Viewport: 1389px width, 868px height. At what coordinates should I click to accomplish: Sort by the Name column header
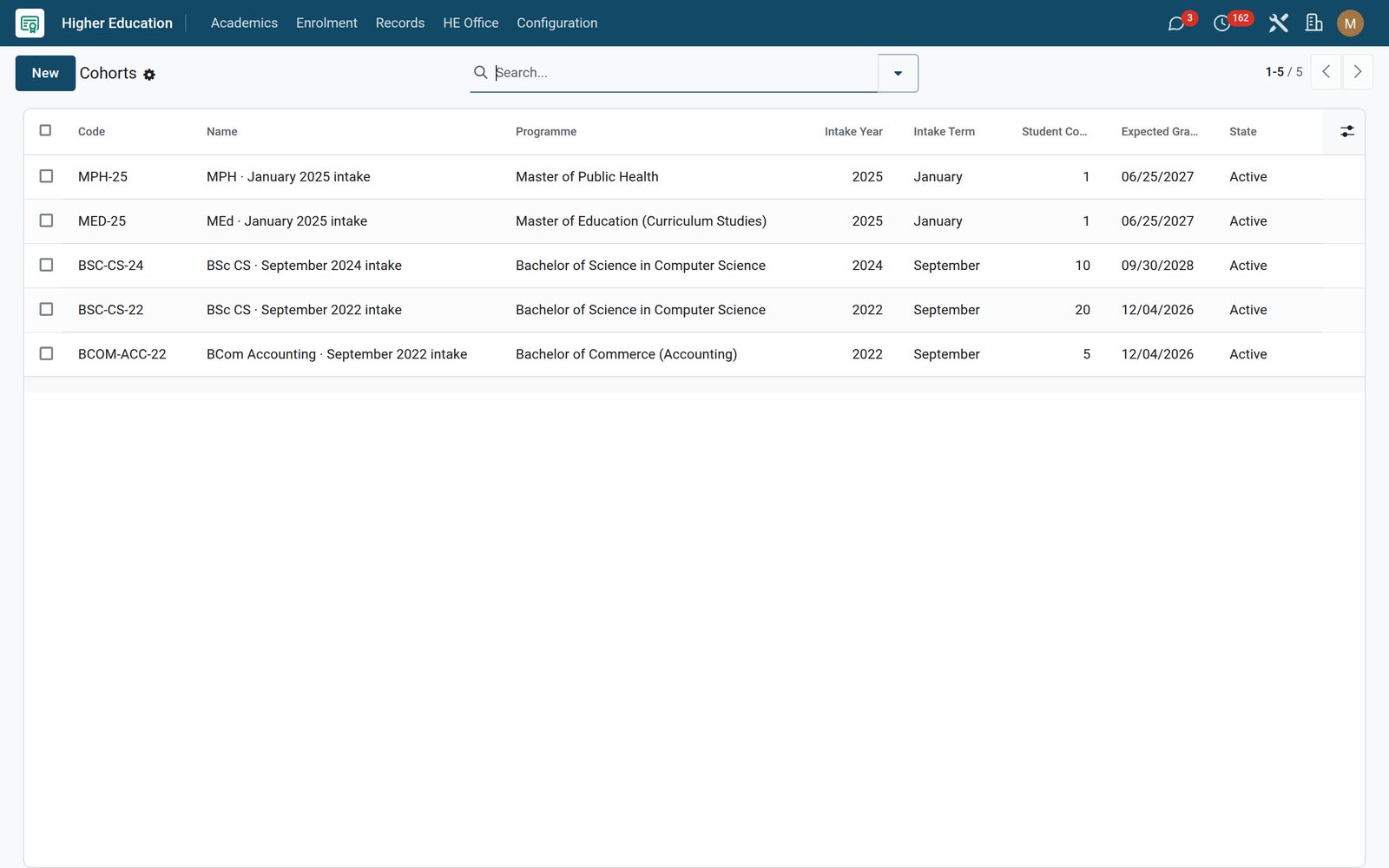point(222,132)
